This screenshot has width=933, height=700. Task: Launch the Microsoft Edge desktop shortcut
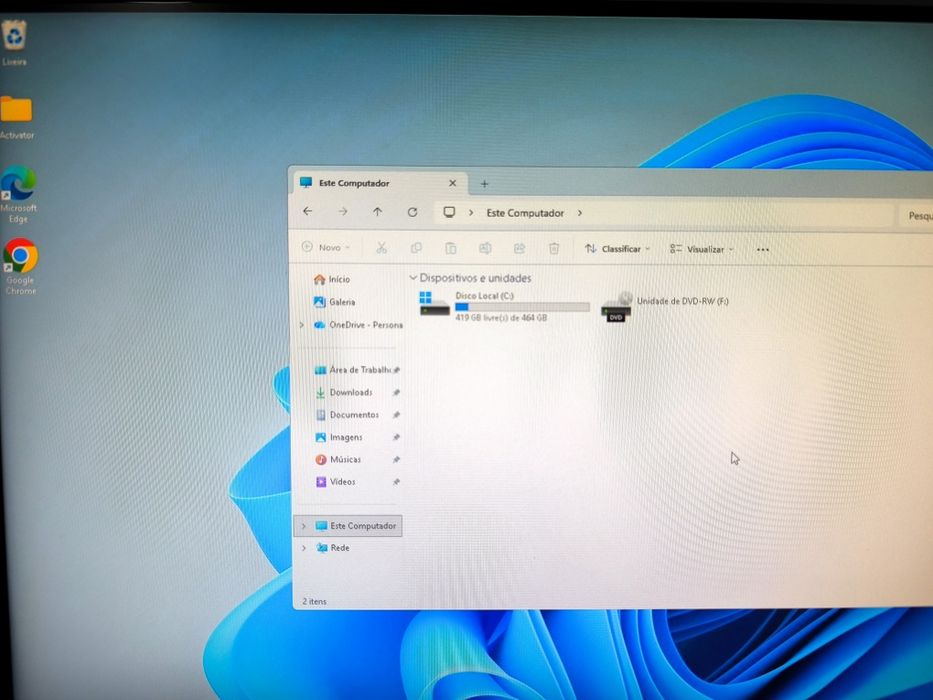tap(18, 195)
